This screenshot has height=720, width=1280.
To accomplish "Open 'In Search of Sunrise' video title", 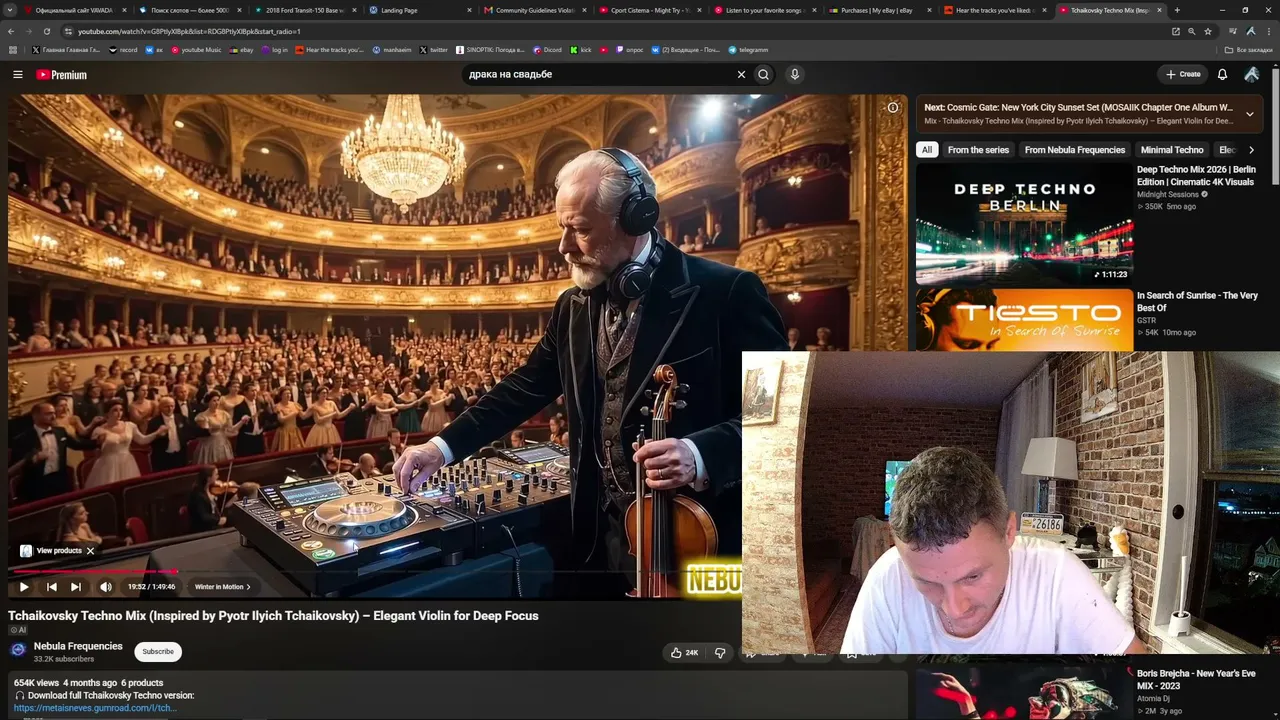I will click(1197, 302).
